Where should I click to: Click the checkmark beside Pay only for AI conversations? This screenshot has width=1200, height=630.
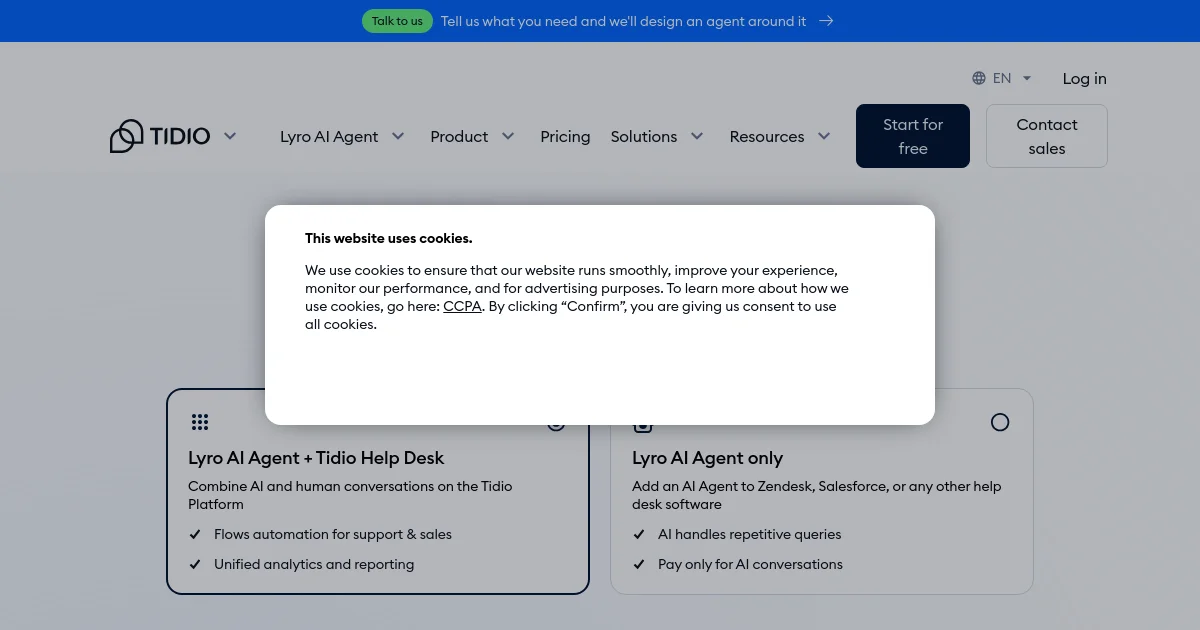click(x=639, y=564)
